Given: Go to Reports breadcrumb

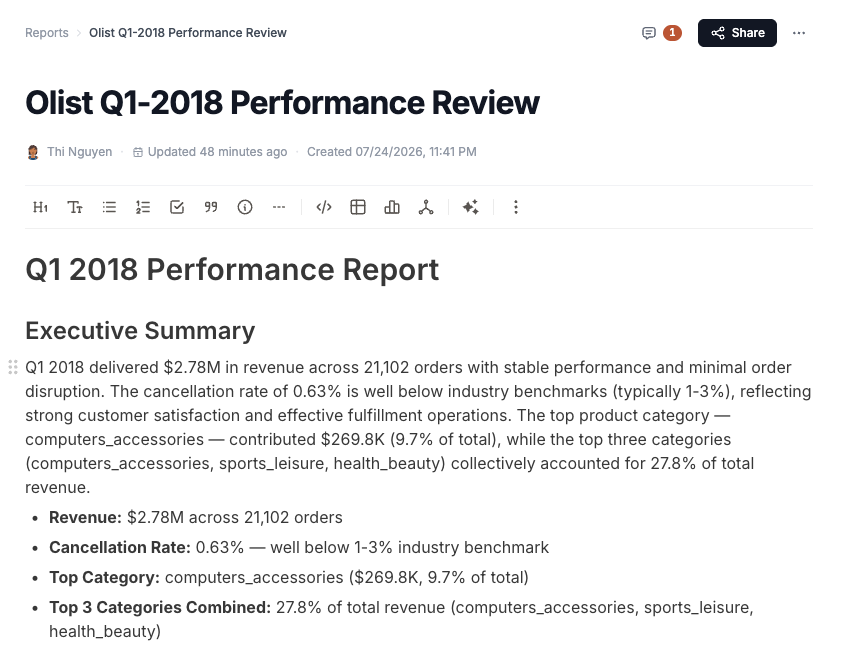Looking at the screenshot, I should click(47, 33).
